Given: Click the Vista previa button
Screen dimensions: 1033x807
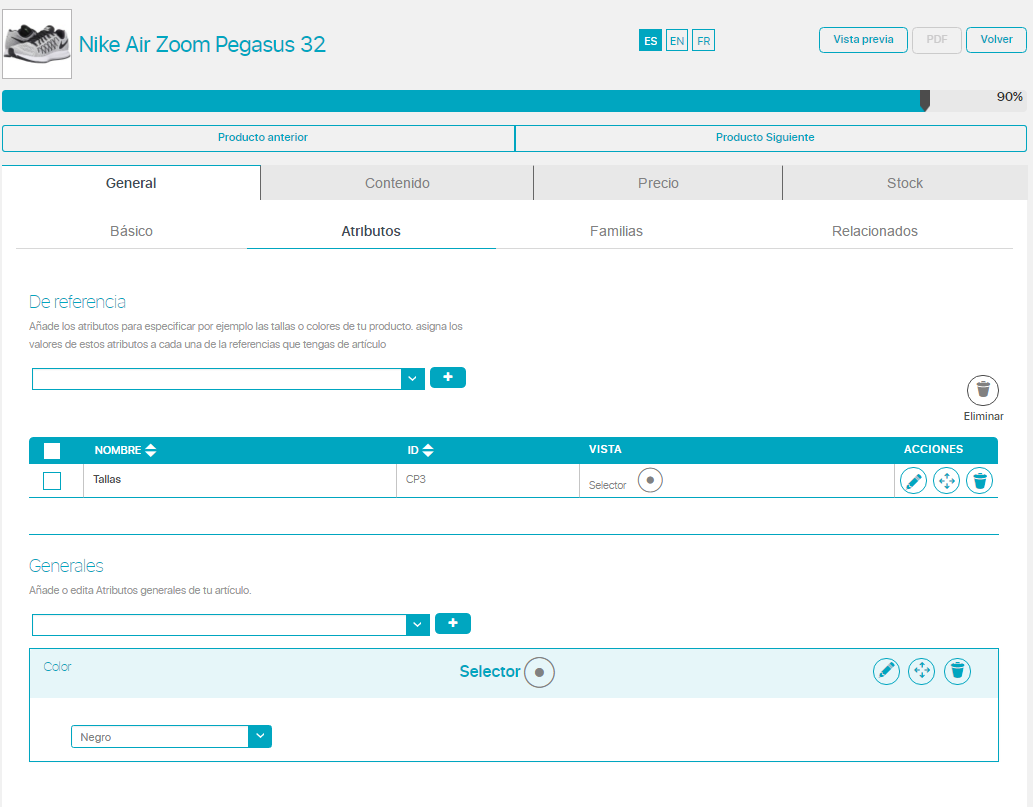Looking at the screenshot, I should (x=863, y=40).
